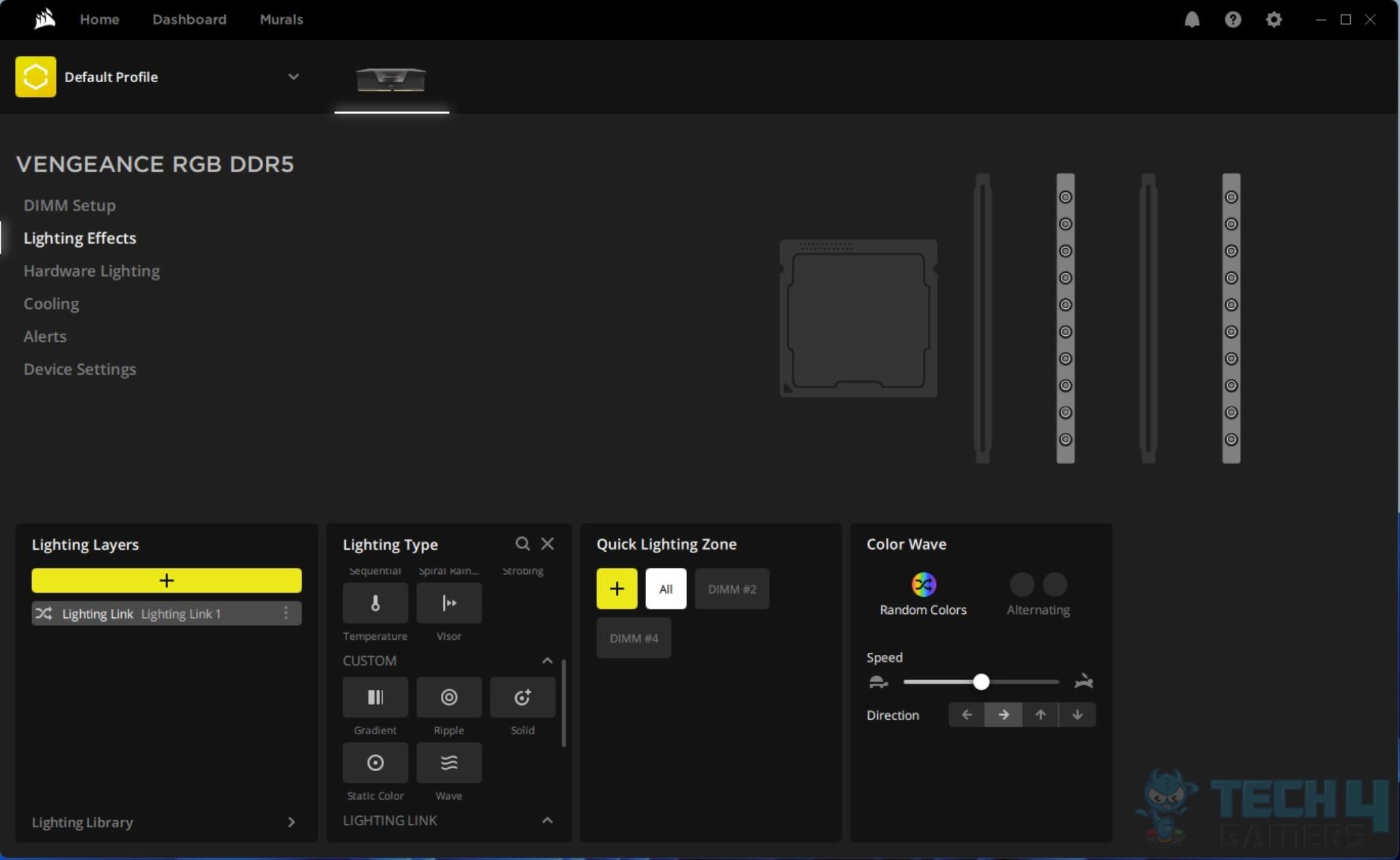Set wave direction to up

pyautogui.click(x=1040, y=715)
